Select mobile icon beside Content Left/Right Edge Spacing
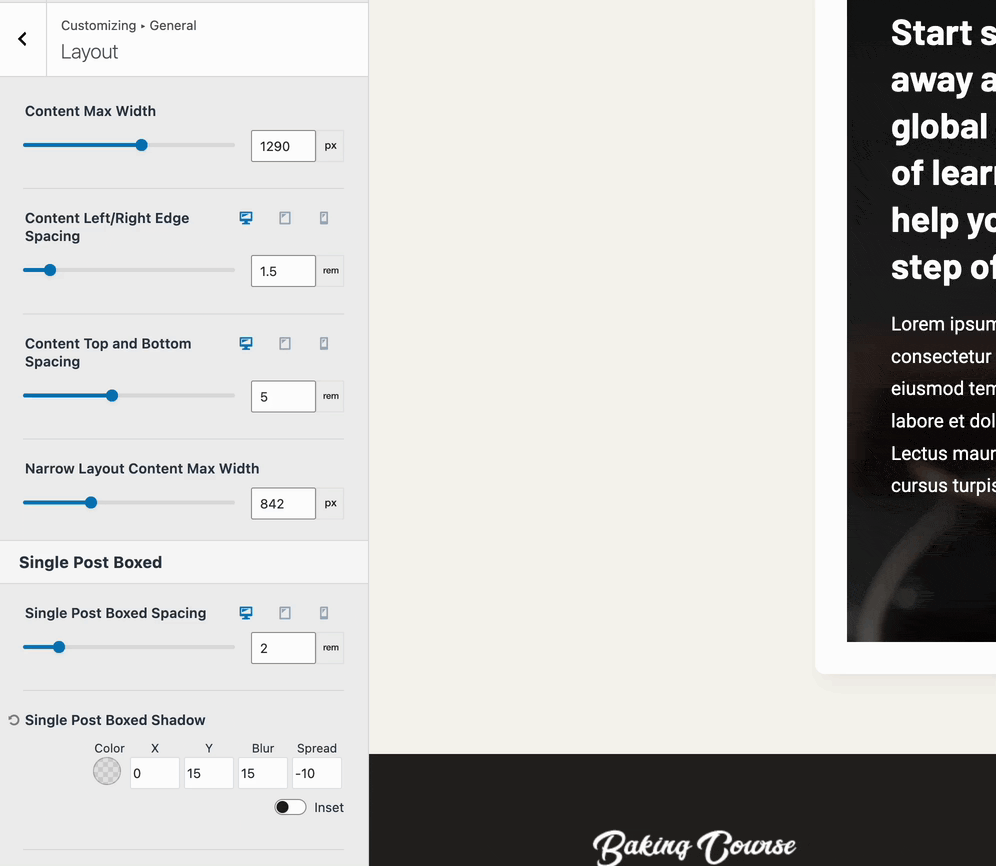This screenshot has width=997, height=866. coord(323,217)
